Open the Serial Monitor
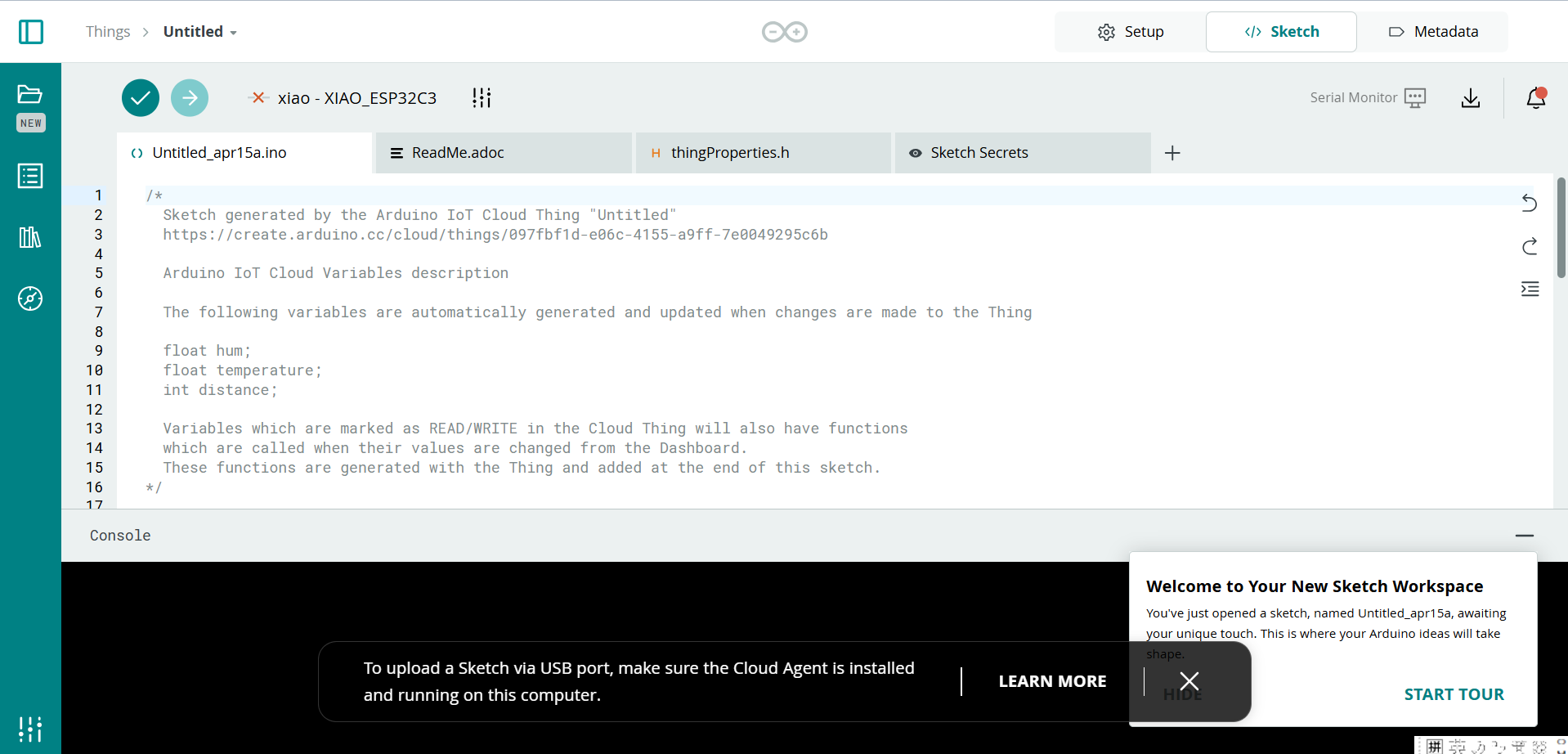The width and height of the screenshot is (1568, 754). pyautogui.click(x=1368, y=97)
